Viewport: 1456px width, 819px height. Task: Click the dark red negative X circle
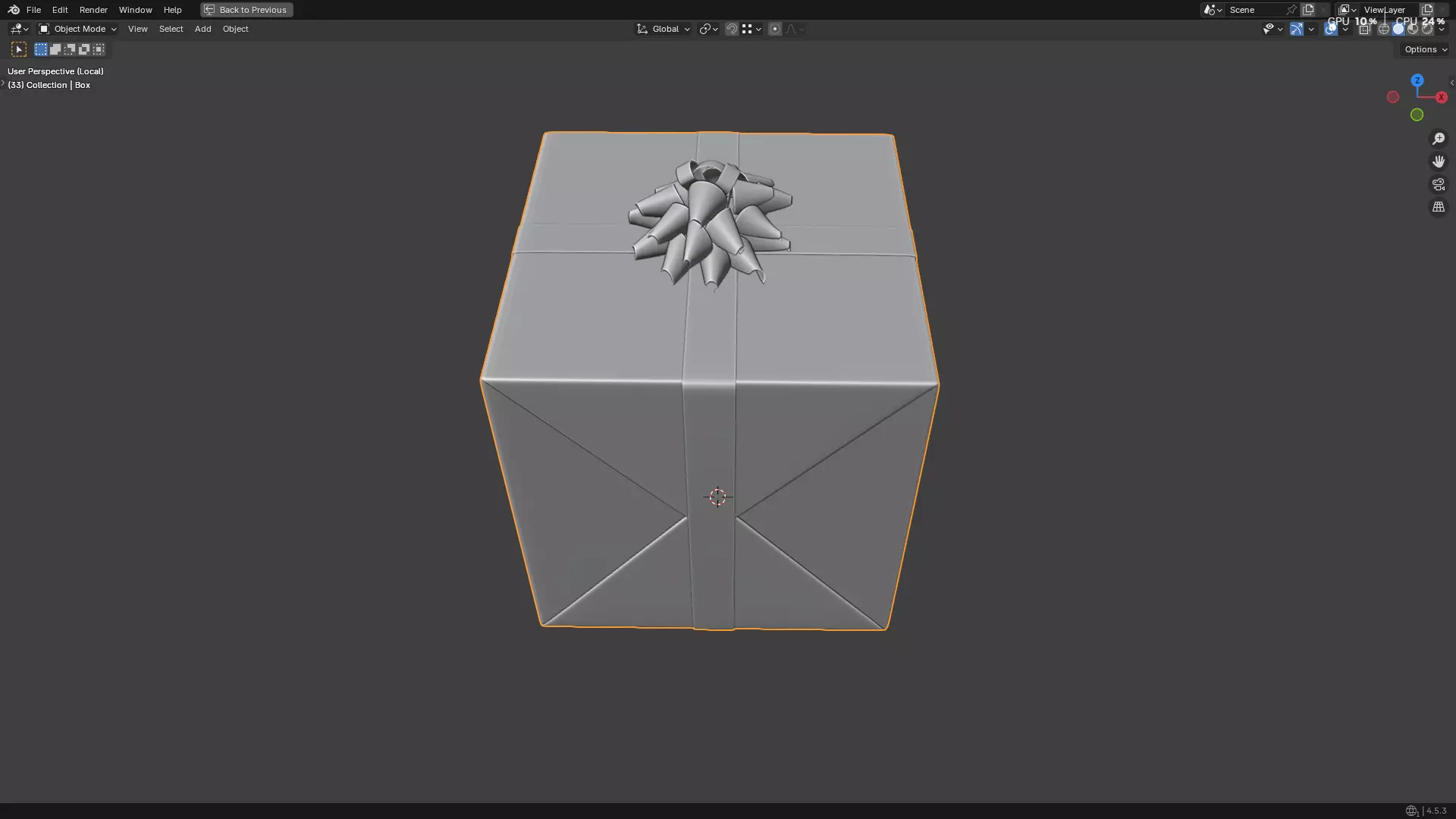[1393, 97]
